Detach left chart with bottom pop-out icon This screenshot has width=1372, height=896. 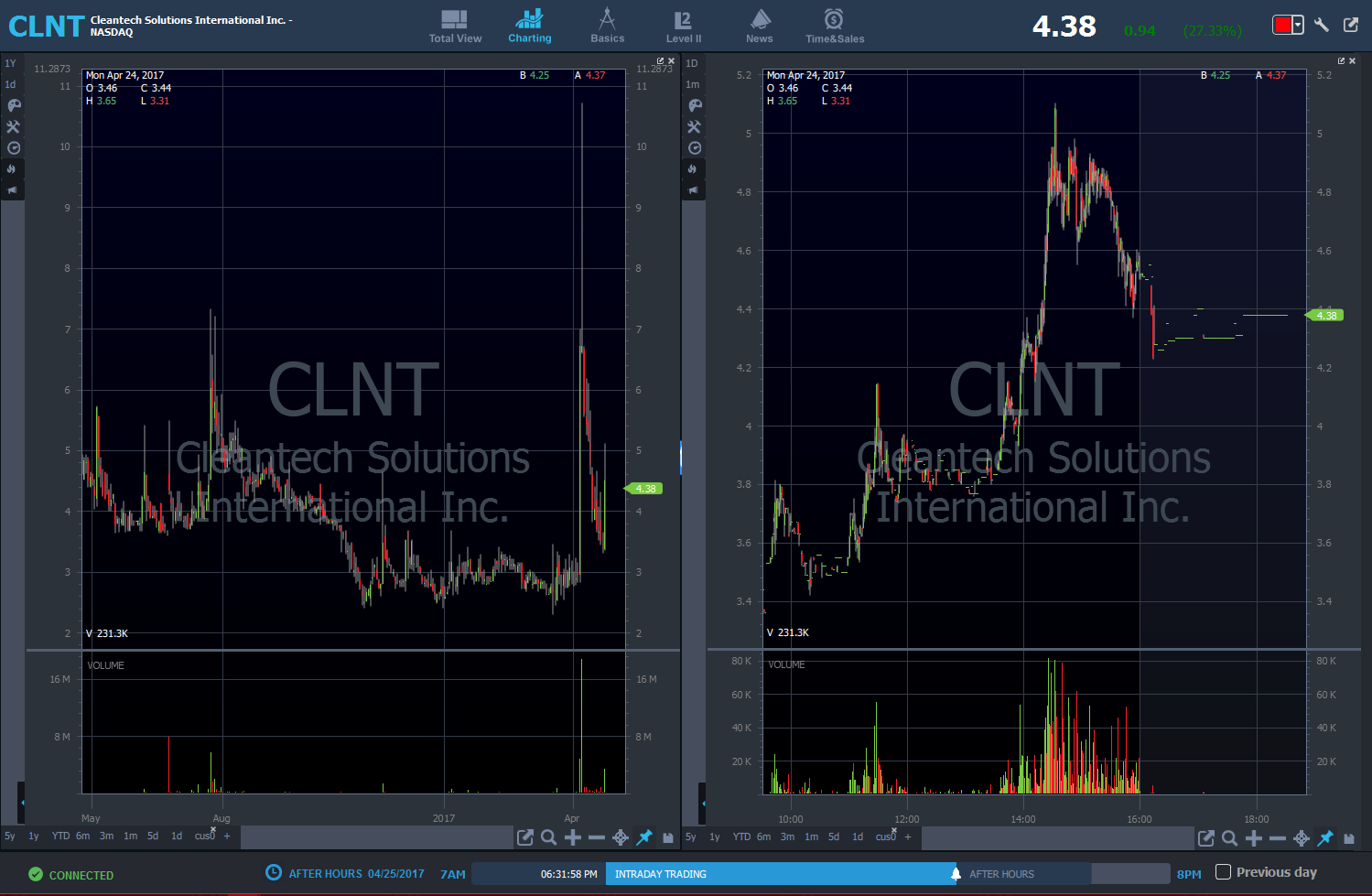pyautogui.click(x=525, y=837)
